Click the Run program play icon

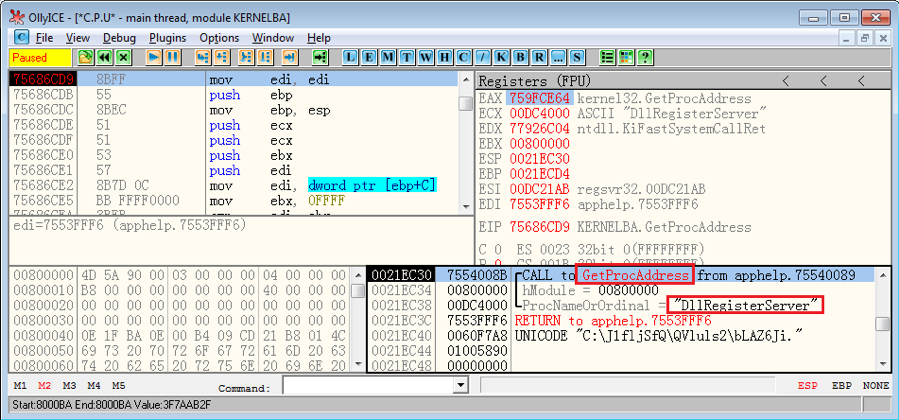(x=154, y=58)
